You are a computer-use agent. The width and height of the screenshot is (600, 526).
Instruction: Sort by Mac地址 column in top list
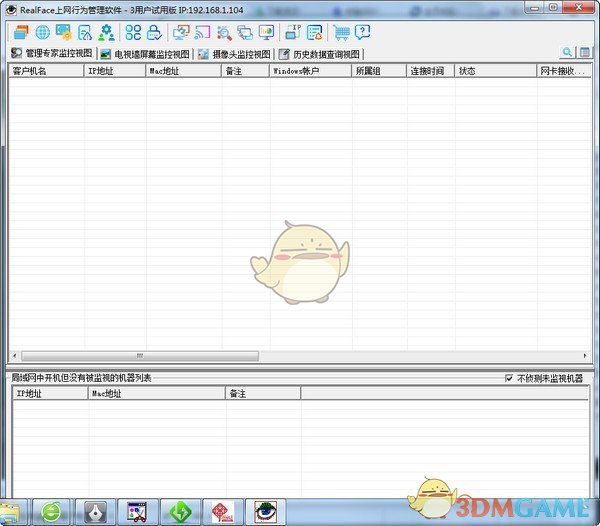click(183, 71)
